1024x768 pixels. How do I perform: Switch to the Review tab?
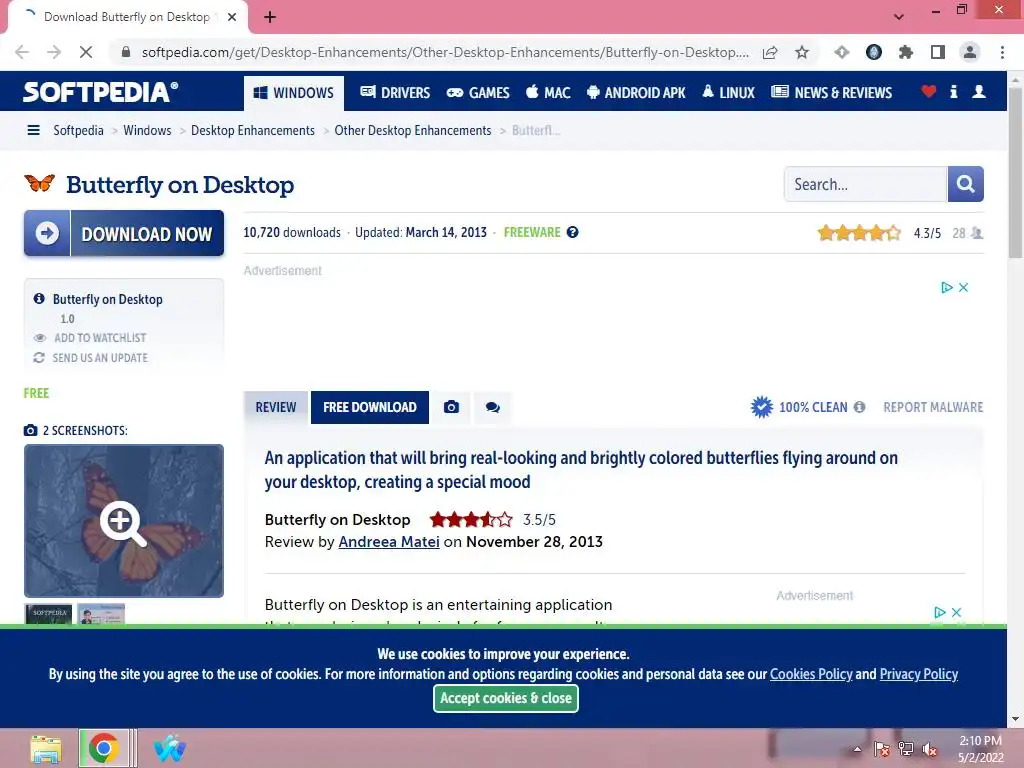click(x=276, y=408)
